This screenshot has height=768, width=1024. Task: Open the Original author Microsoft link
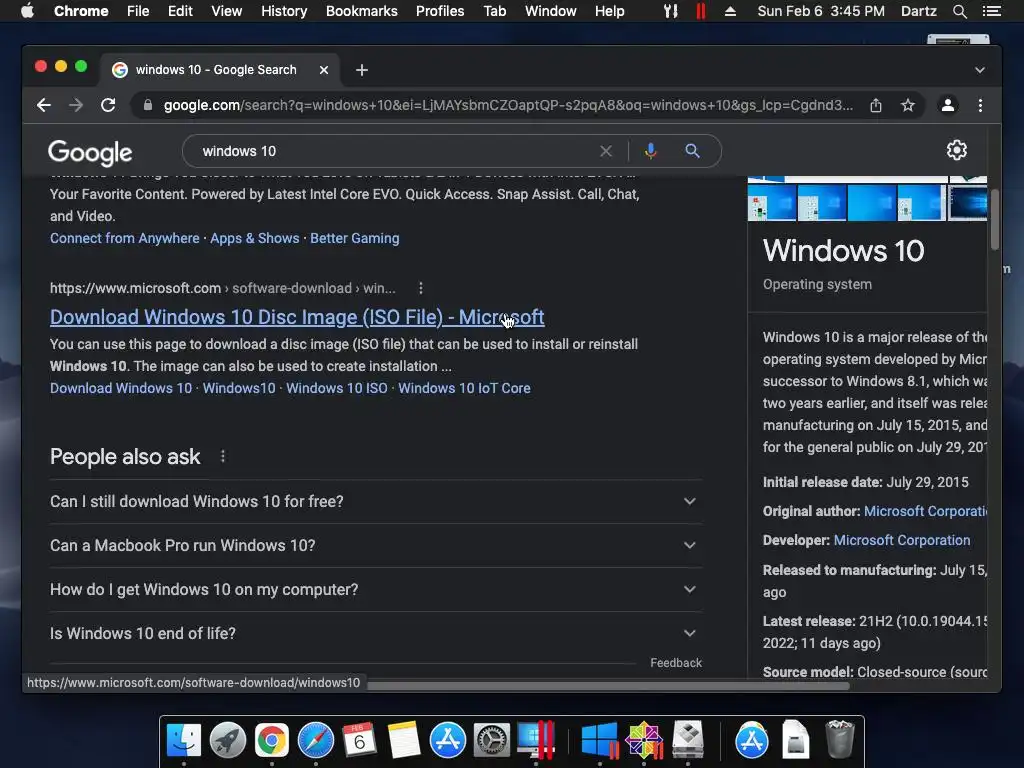[925, 511]
